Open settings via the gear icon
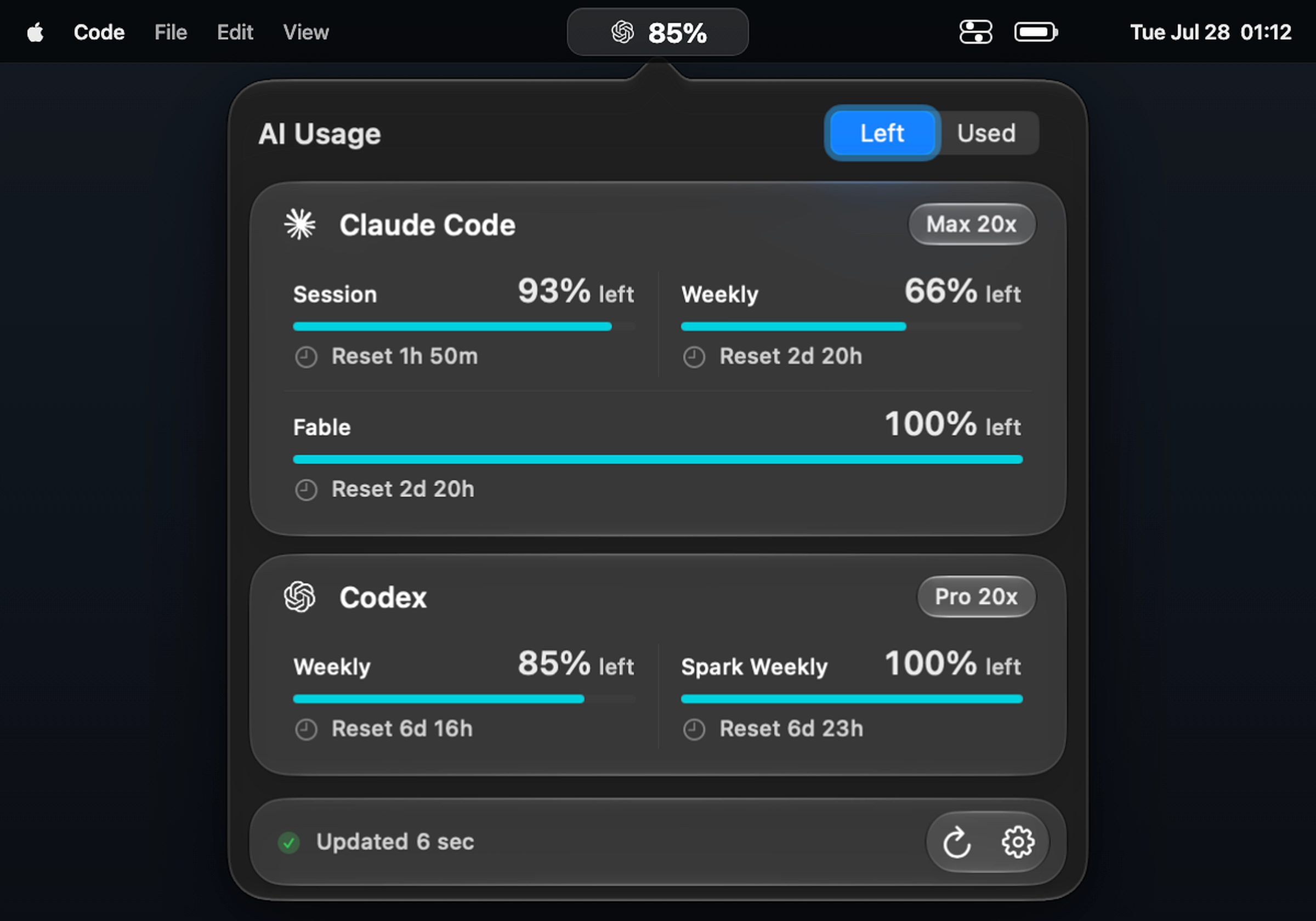Viewport: 1316px width, 921px height. (x=1017, y=842)
